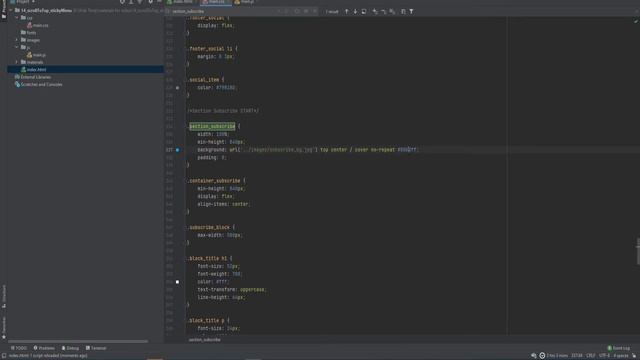Open search filter options
This screenshot has width=640, height=360.
(x=411, y=11)
